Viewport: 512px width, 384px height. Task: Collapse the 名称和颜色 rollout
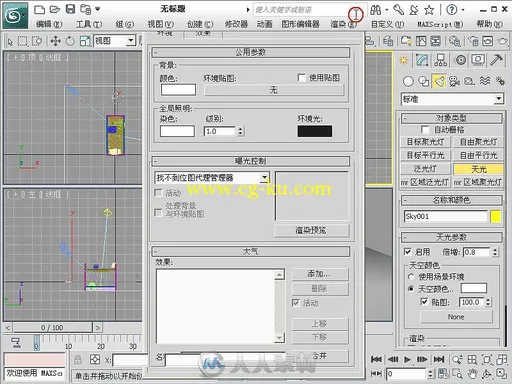tap(452, 200)
